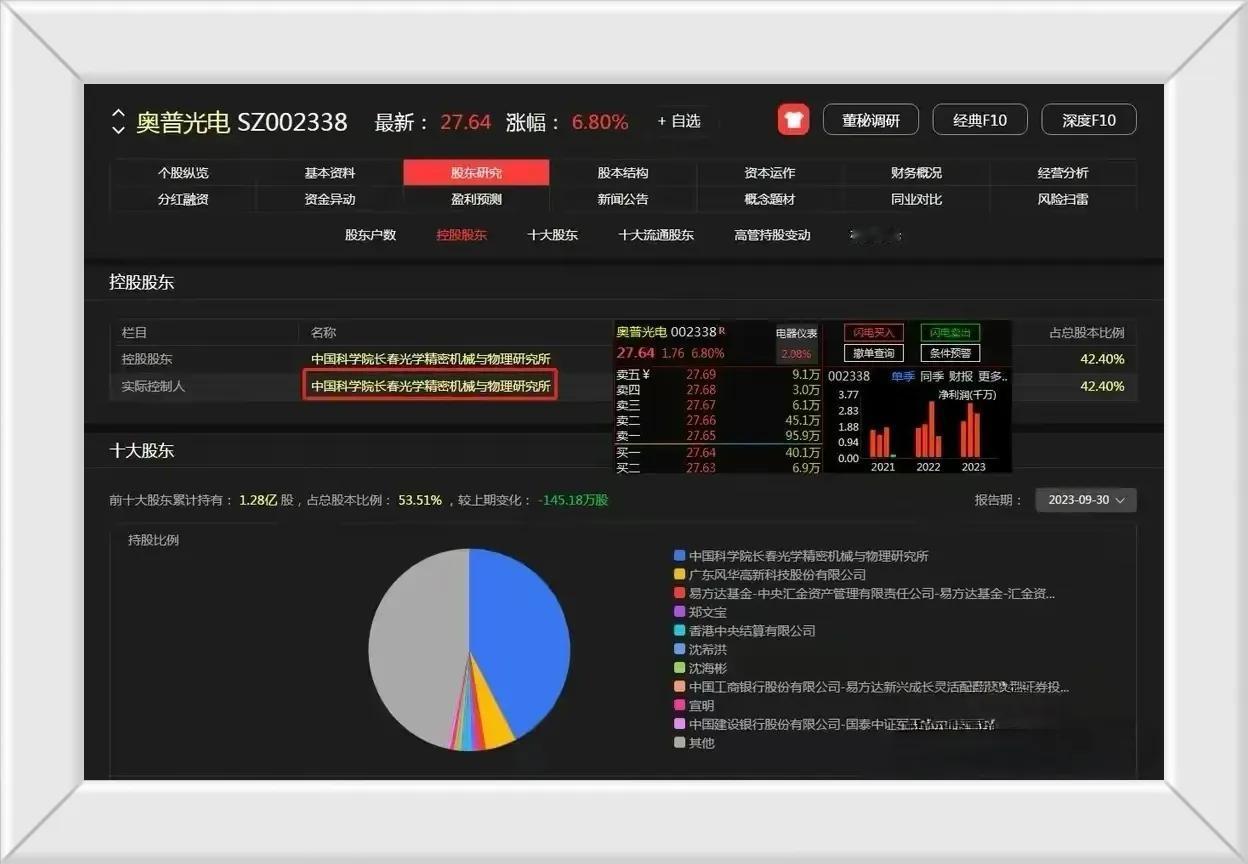Screen dimensions: 1248x864
Task: Click the red shirt skin icon
Action: click(x=793, y=120)
